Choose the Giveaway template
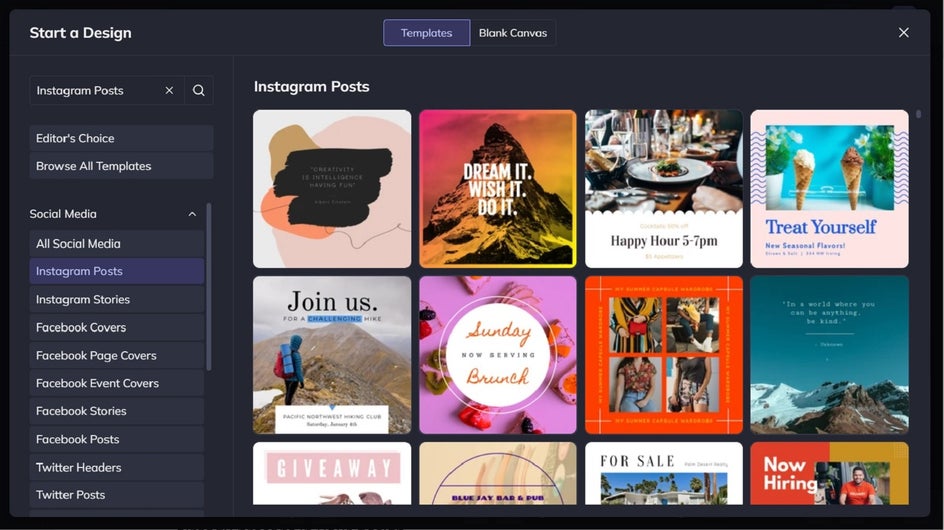The height and width of the screenshot is (530, 944). pos(332,473)
